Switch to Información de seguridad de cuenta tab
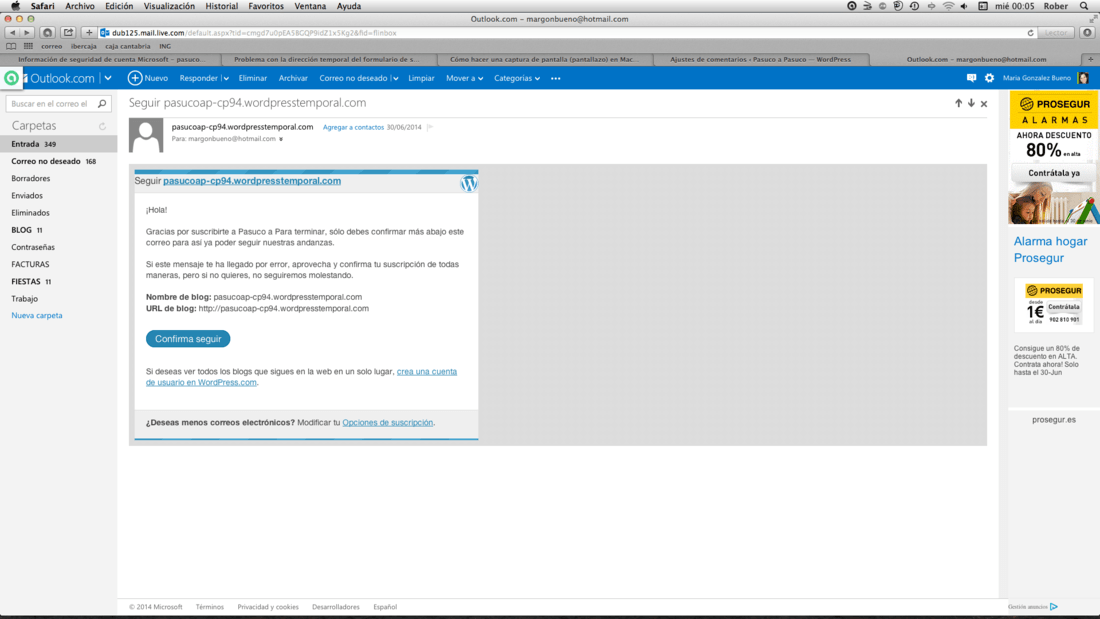The image size is (1100, 619). point(111,60)
